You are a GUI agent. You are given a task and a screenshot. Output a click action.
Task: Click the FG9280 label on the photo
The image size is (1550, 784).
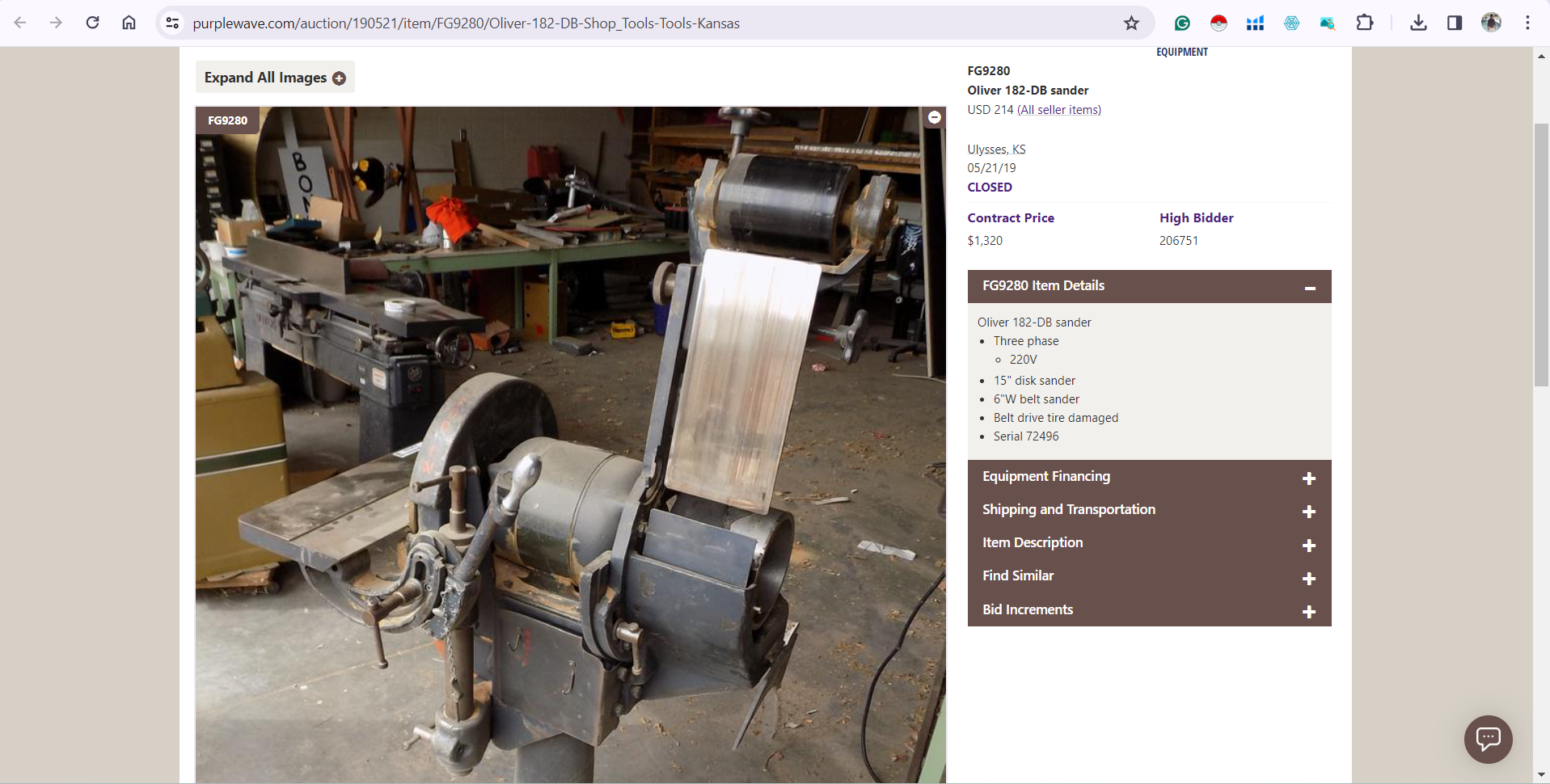click(x=227, y=120)
